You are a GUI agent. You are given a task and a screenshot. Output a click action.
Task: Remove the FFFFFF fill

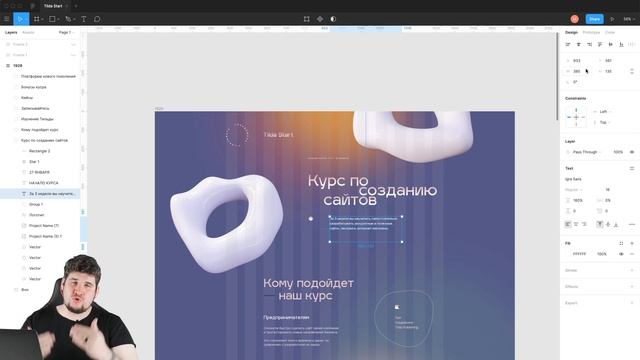(x=632, y=254)
